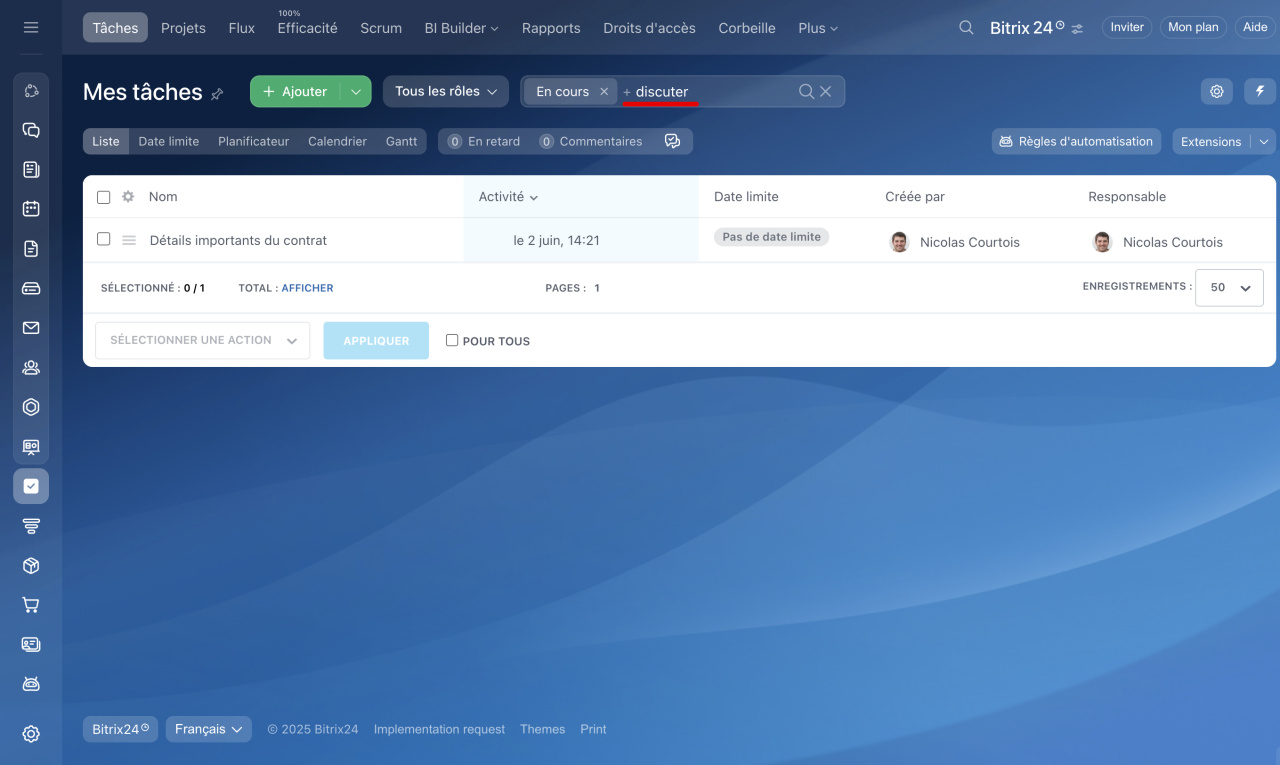Clear the filter with the X icon
1280x765 pixels.
[x=826, y=91]
